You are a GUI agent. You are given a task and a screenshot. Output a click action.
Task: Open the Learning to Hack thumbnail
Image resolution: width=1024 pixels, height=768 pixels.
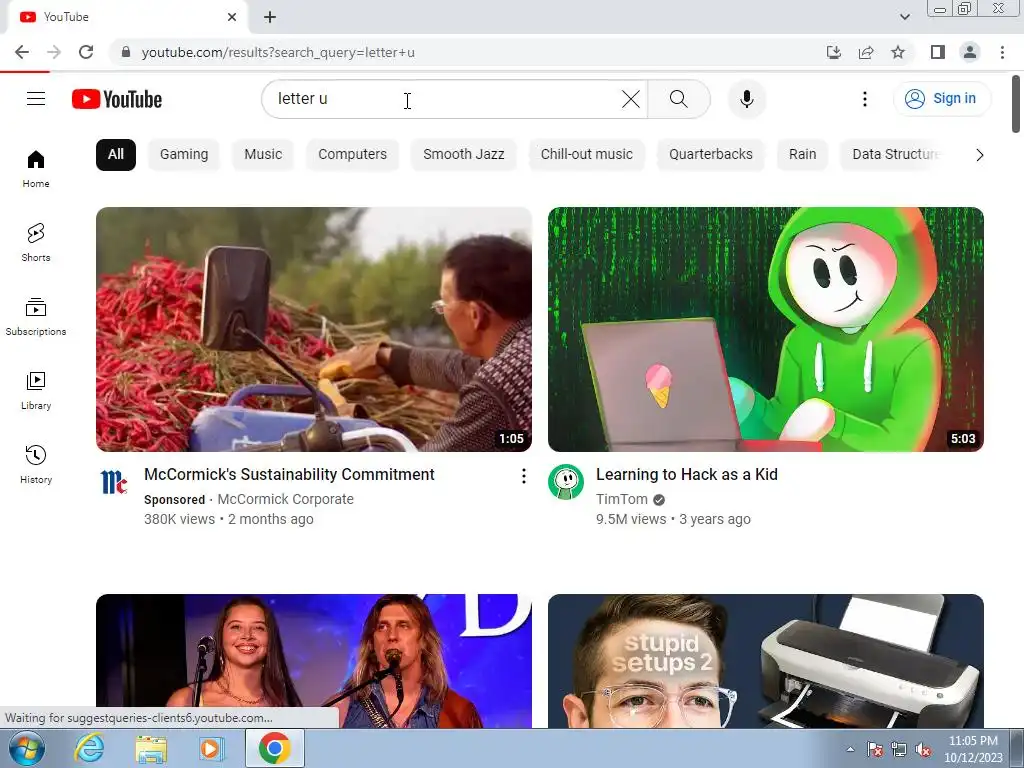765,329
